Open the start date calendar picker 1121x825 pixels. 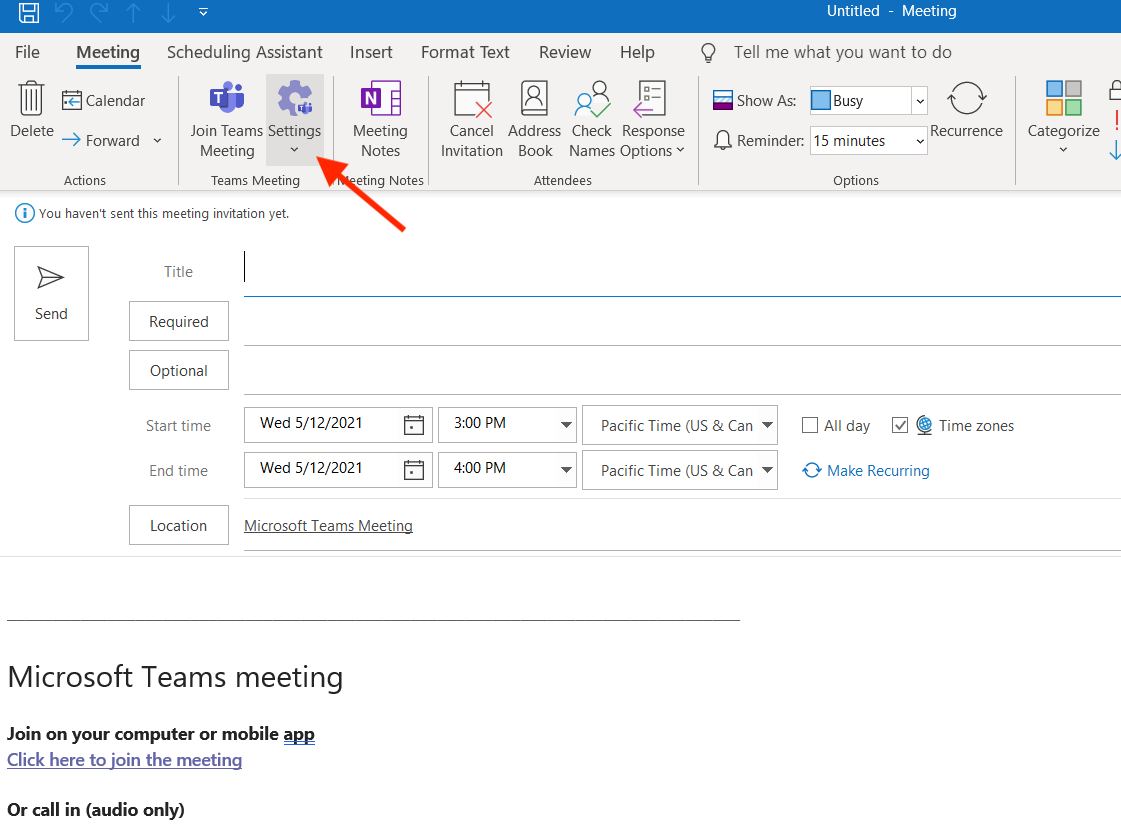414,425
